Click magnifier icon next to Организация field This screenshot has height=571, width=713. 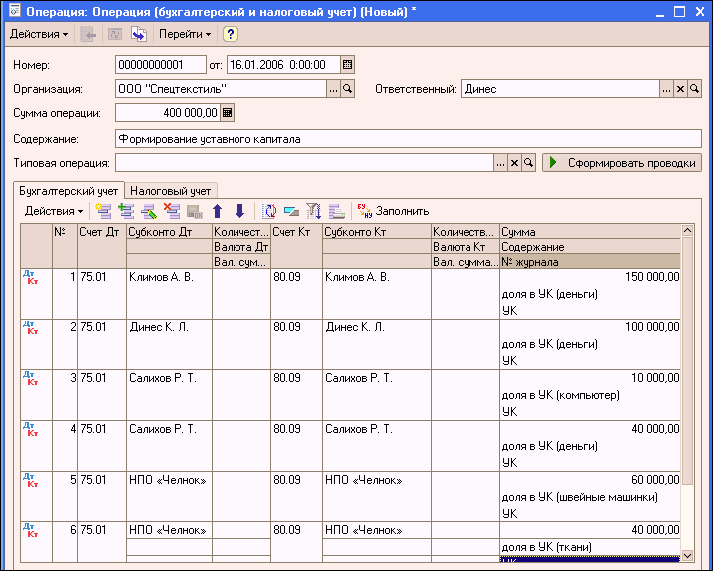click(348, 89)
